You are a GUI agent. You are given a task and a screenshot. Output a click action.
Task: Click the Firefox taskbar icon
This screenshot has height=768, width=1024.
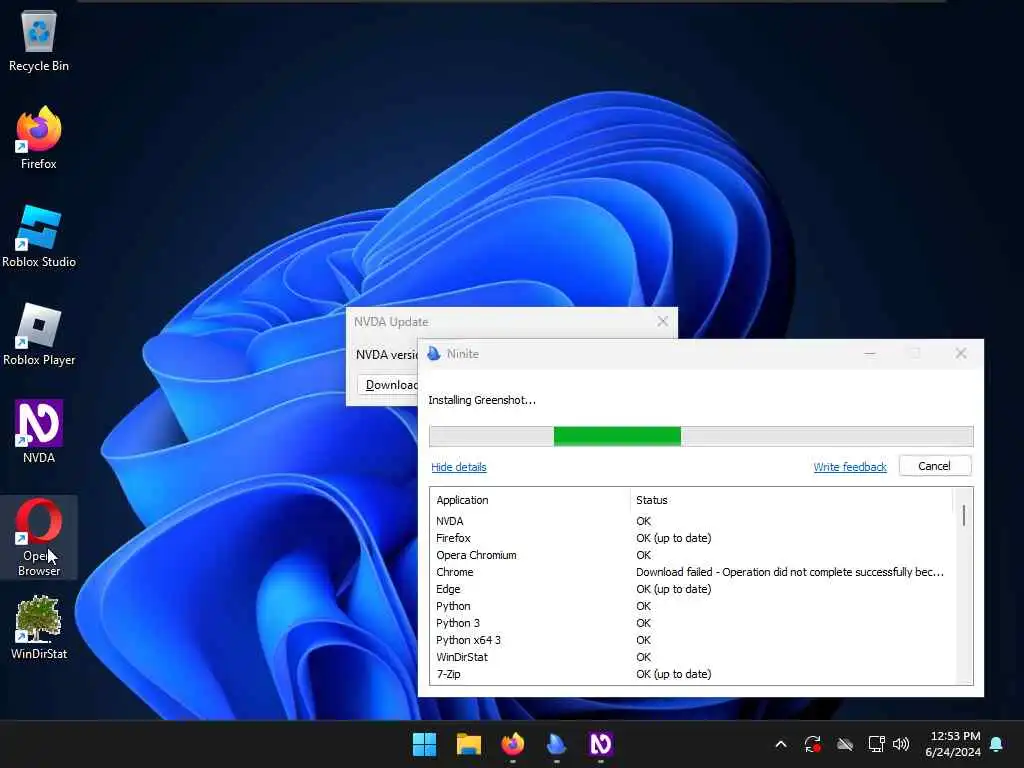(x=513, y=744)
